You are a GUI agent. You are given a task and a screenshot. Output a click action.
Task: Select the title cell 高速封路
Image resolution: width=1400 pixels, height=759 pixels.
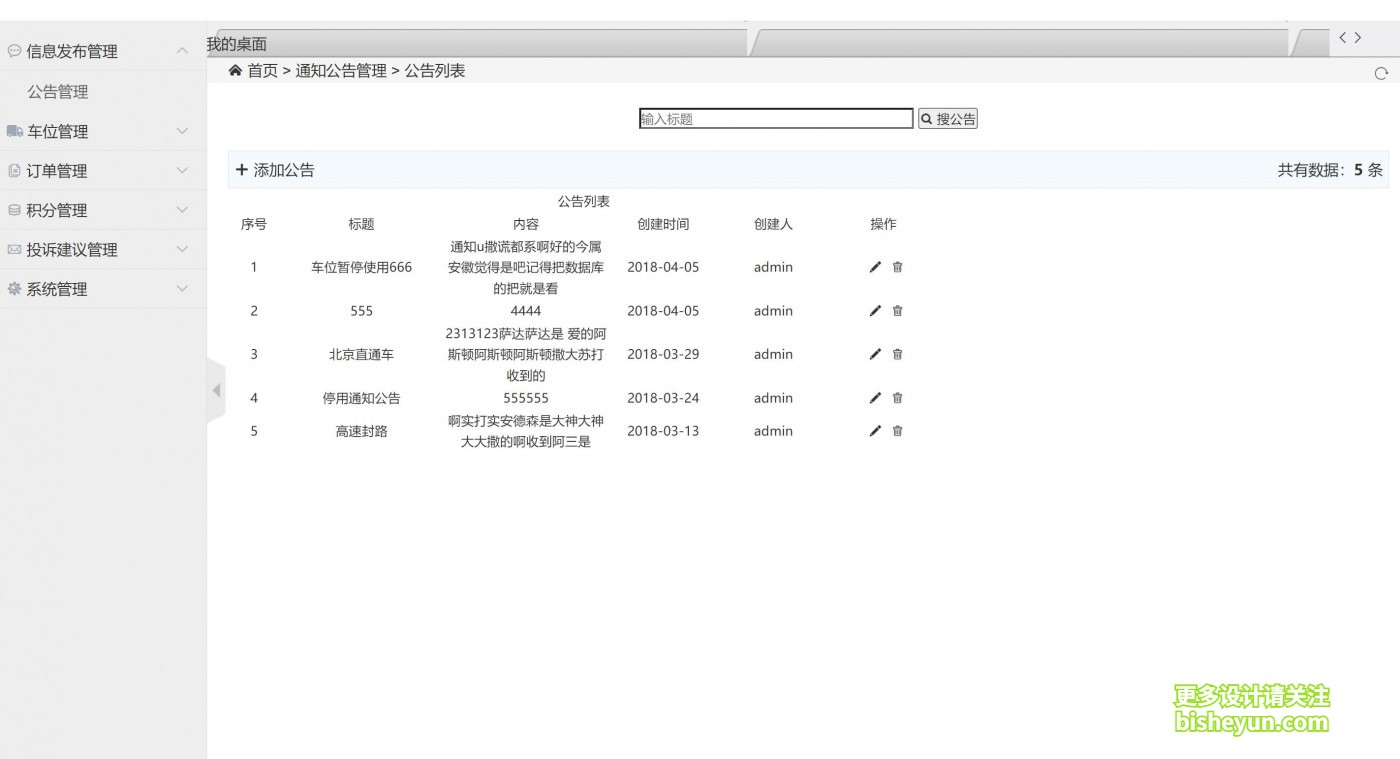[x=361, y=431]
